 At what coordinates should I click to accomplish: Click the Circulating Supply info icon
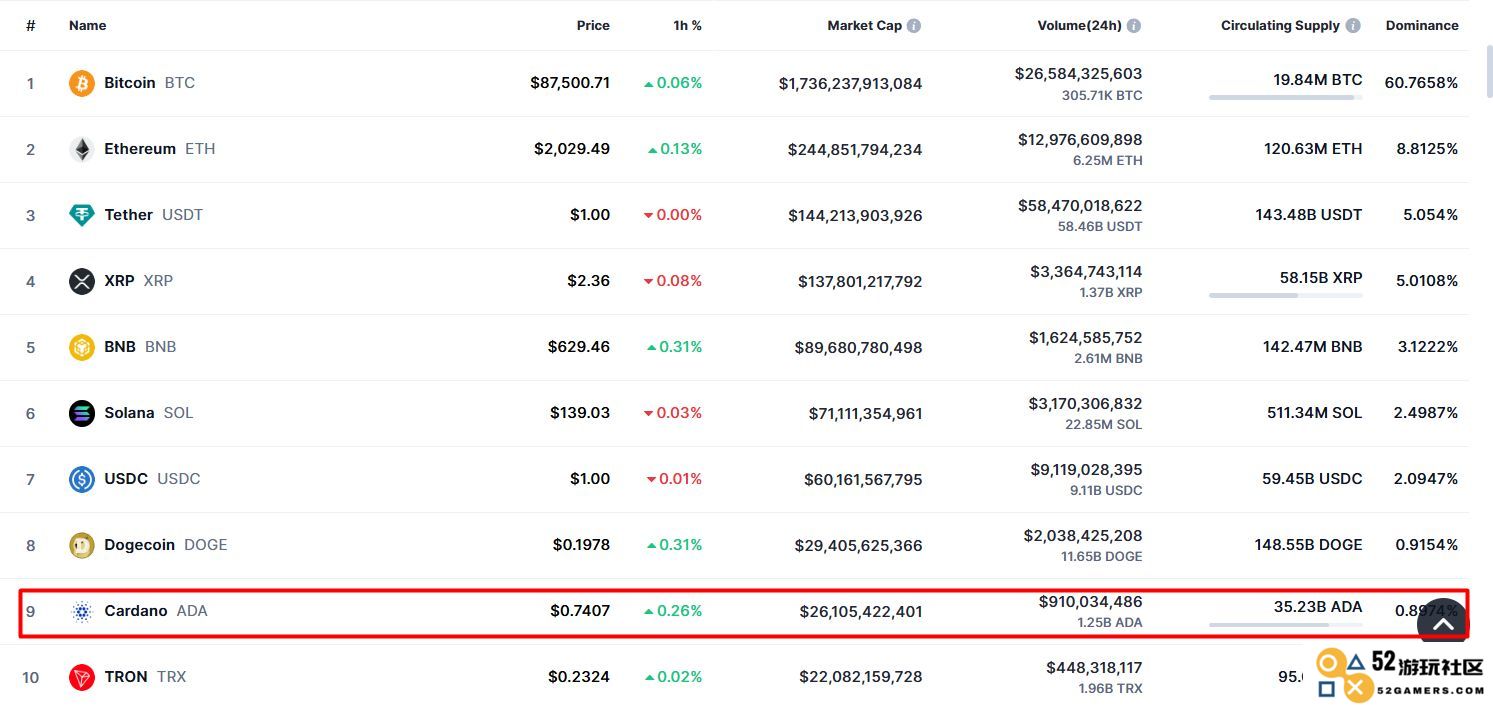1353,26
